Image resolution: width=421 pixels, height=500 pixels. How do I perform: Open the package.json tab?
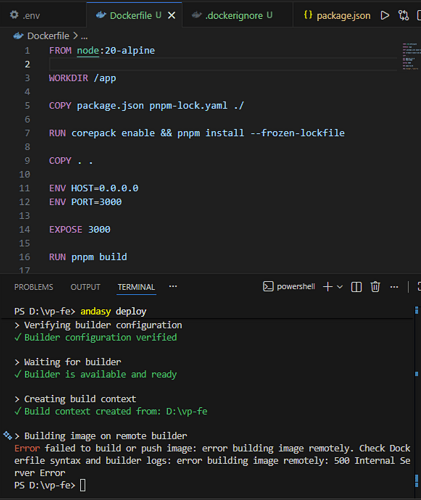[x=336, y=15]
